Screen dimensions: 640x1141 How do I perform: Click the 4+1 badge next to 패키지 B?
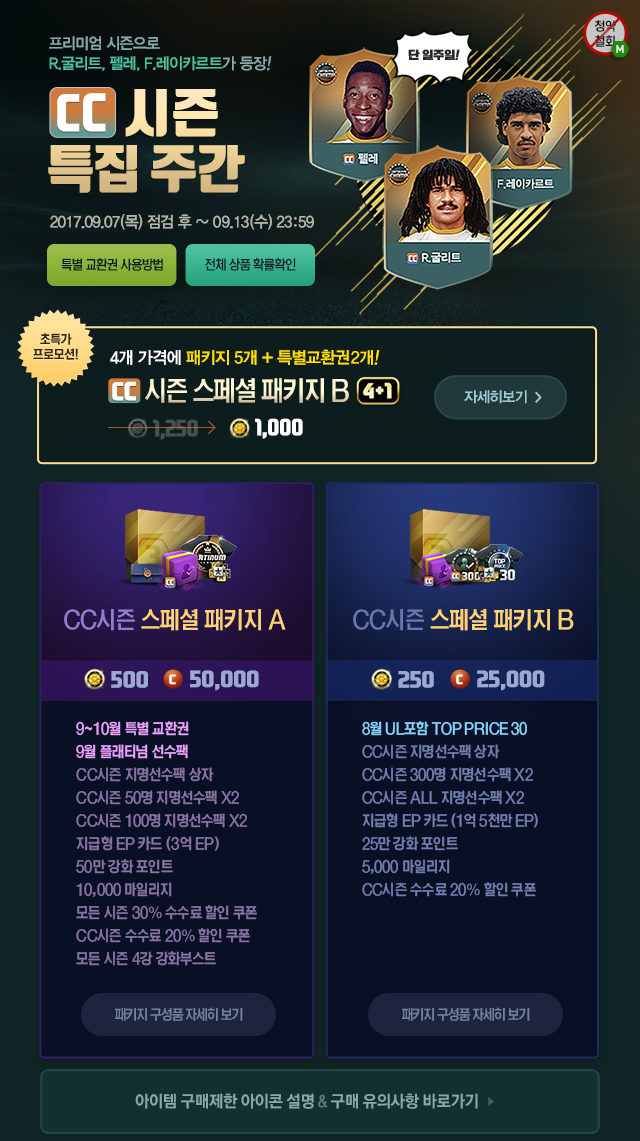click(378, 391)
